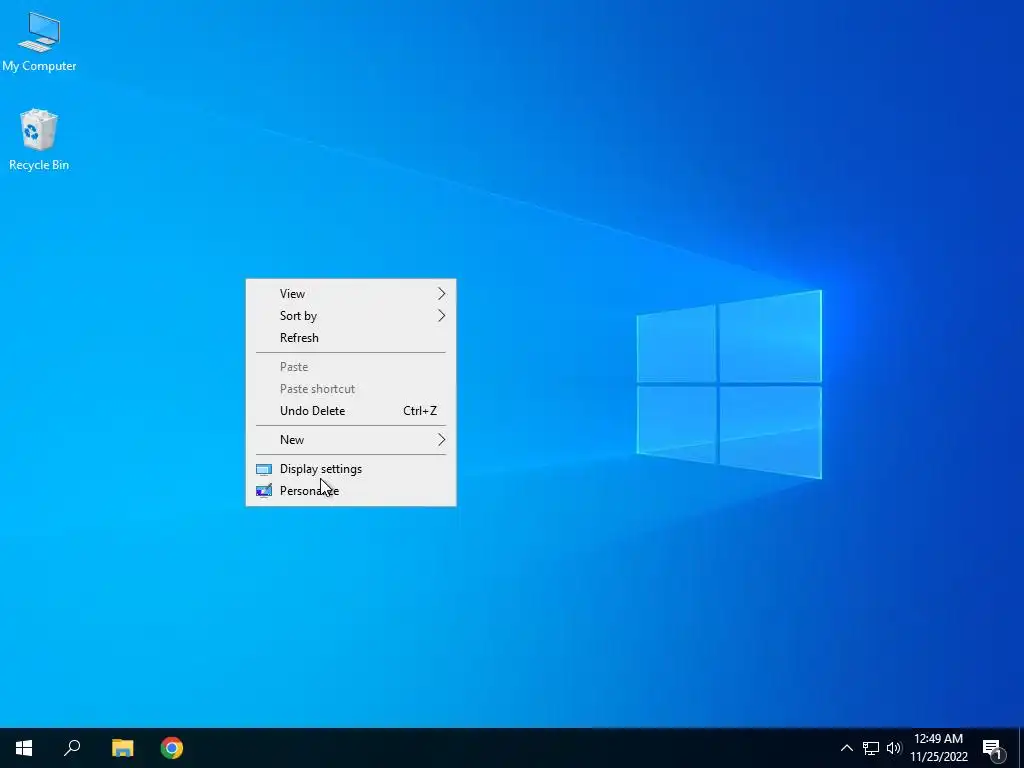Select the My Computer desktop icon
1024x768 pixels.
pos(39,41)
